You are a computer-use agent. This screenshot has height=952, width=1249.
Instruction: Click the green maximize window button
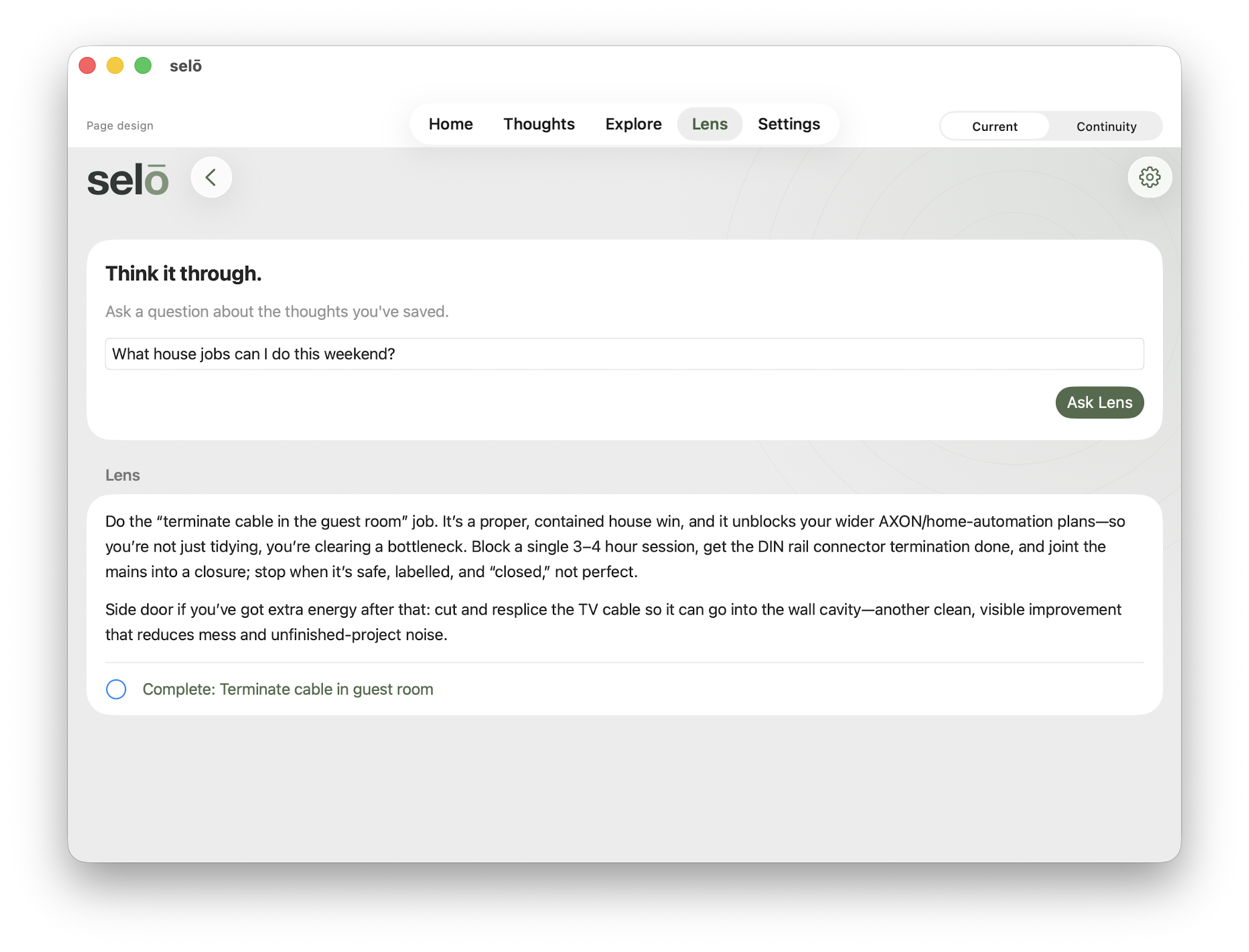coord(143,65)
